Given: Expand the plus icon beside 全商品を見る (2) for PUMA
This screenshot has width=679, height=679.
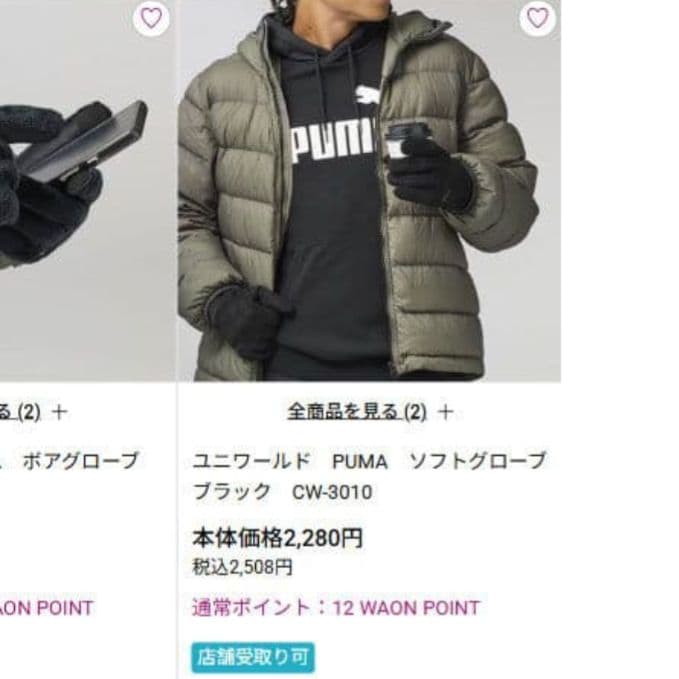Looking at the screenshot, I should point(446,412).
